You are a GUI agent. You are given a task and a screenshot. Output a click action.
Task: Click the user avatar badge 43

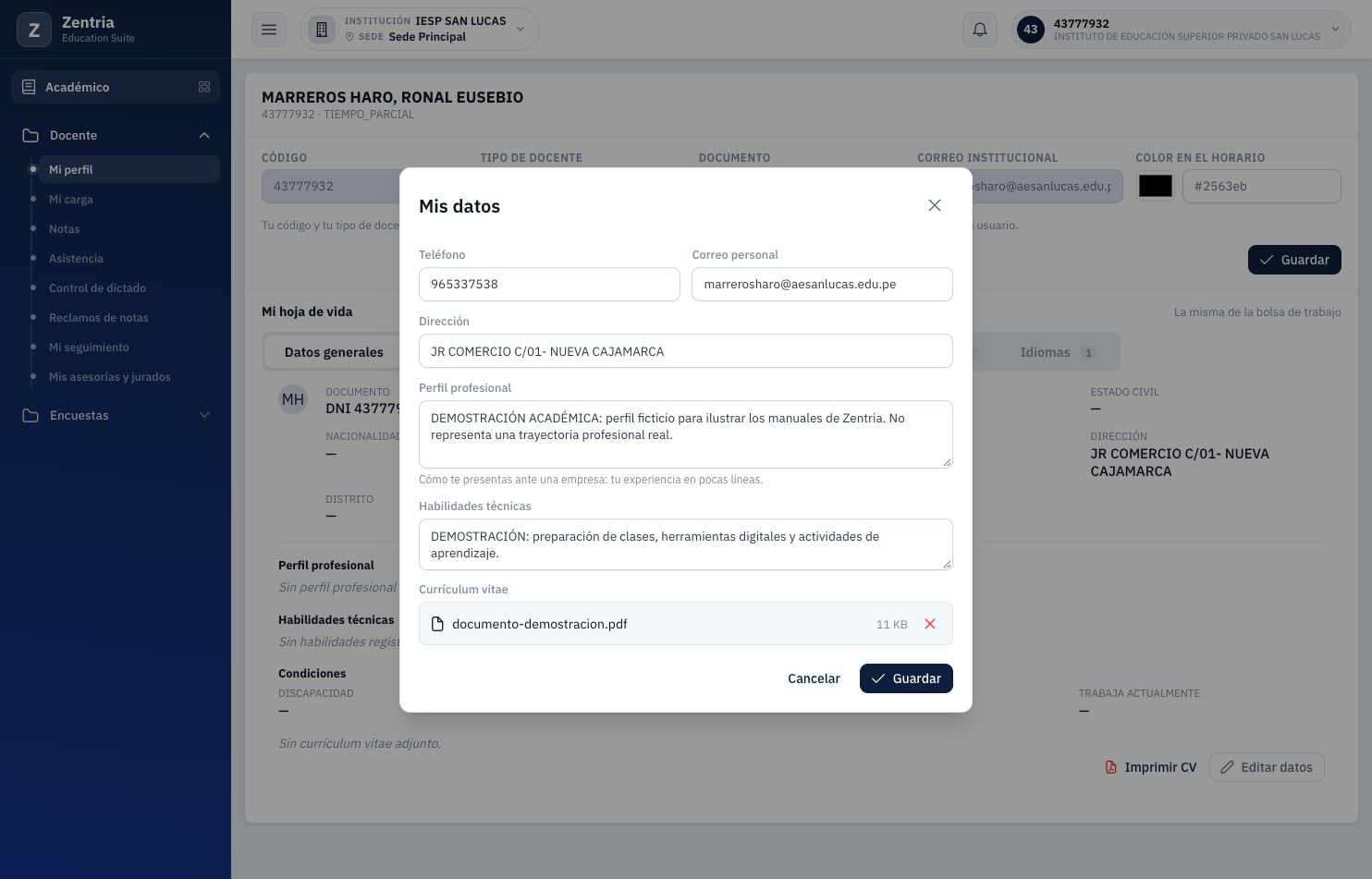[1031, 30]
